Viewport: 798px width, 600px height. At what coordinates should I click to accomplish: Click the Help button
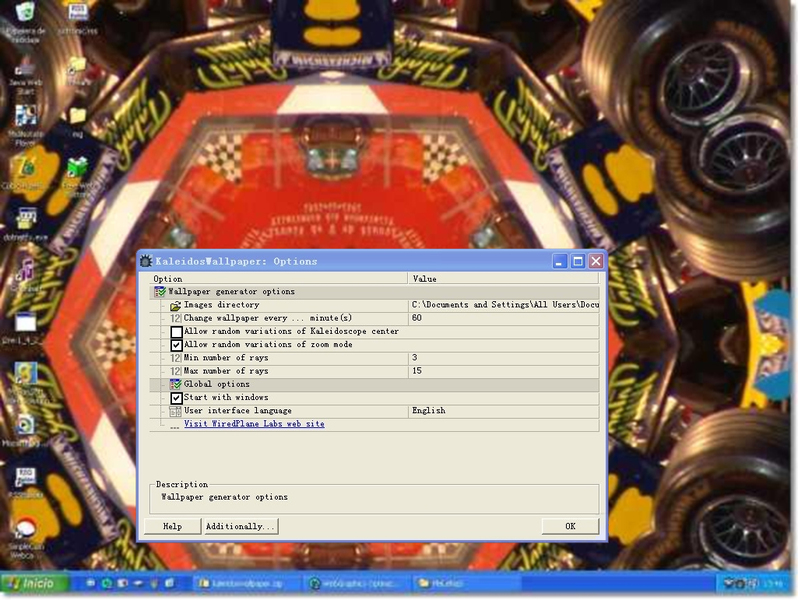tap(173, 526)
